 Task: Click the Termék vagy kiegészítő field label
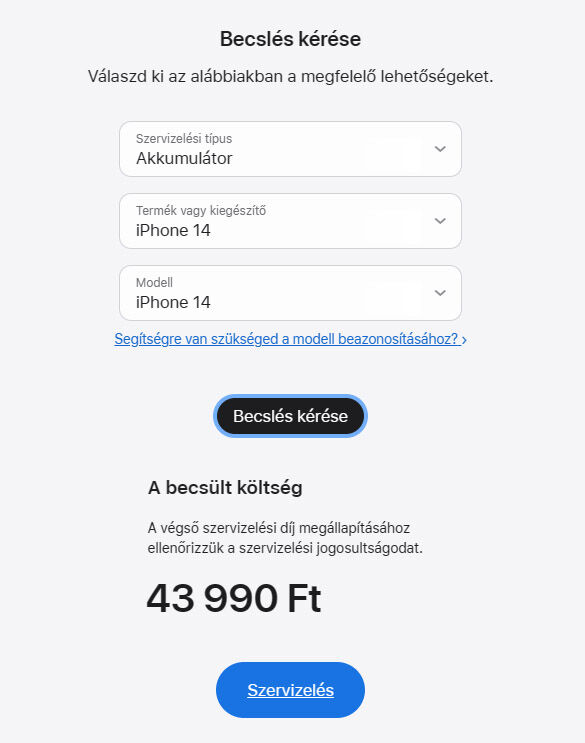(201, 210)
